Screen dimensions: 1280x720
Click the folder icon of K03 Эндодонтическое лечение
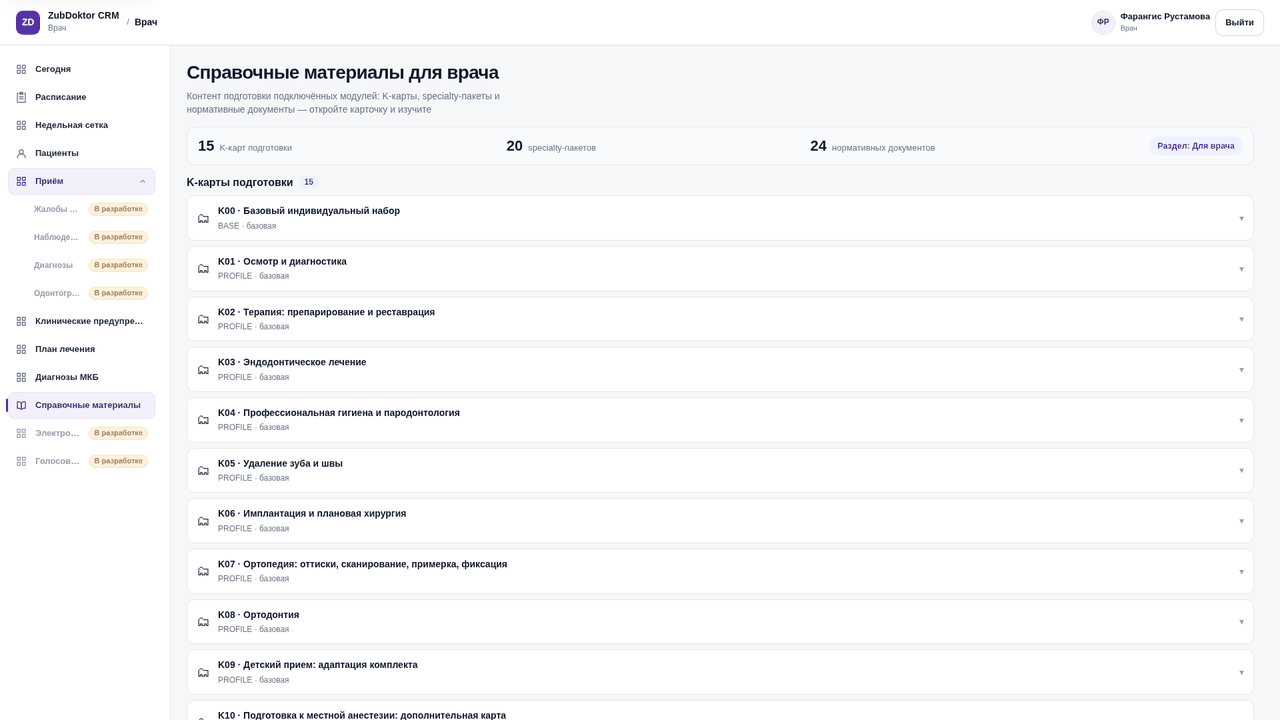click(x=203, y=369)
